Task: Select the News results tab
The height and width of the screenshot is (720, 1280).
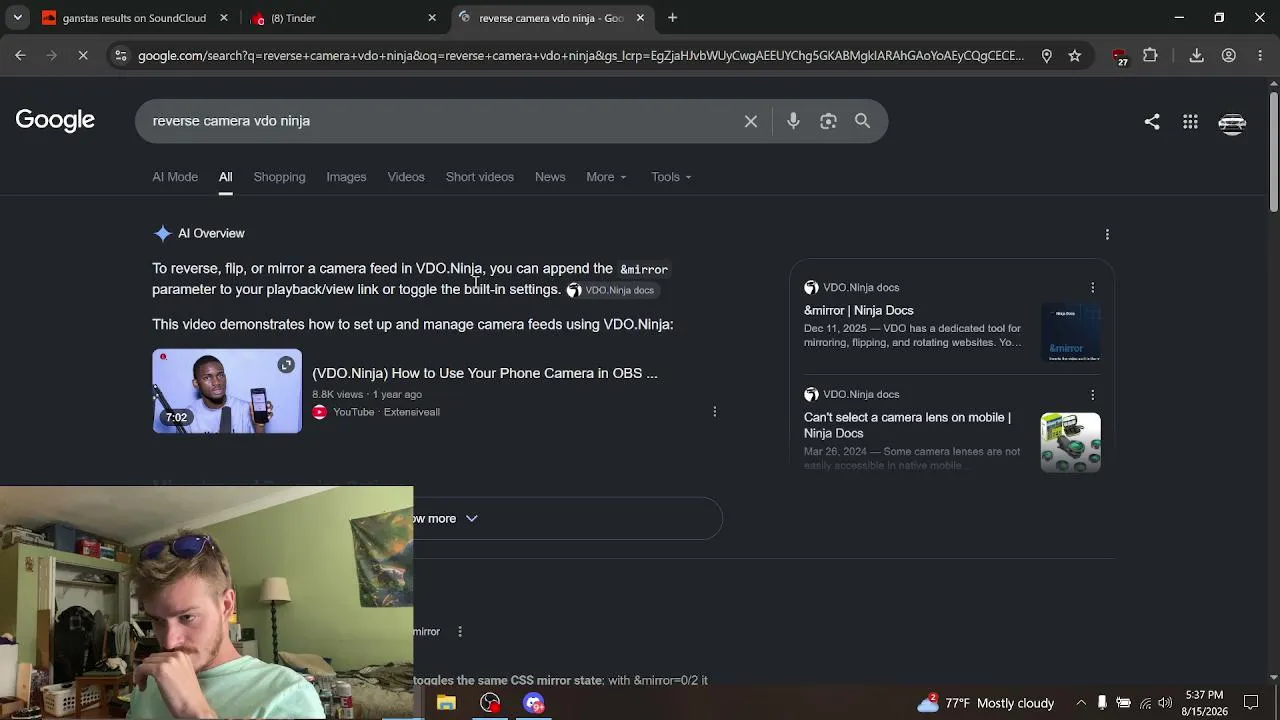Action: coord(550,177)
